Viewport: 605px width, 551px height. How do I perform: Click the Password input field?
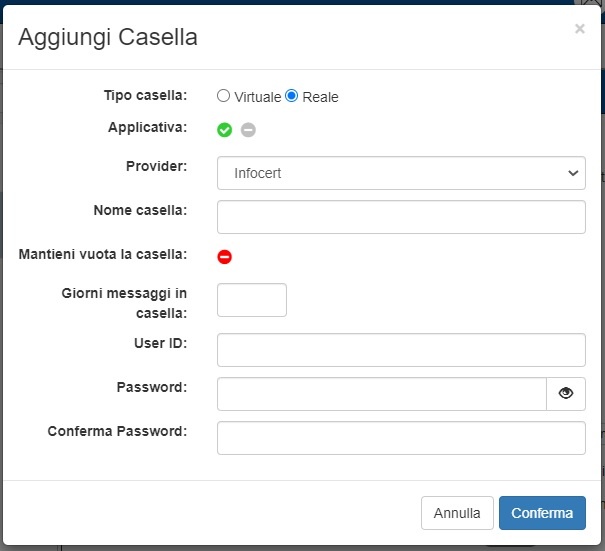tap(382, 394)
